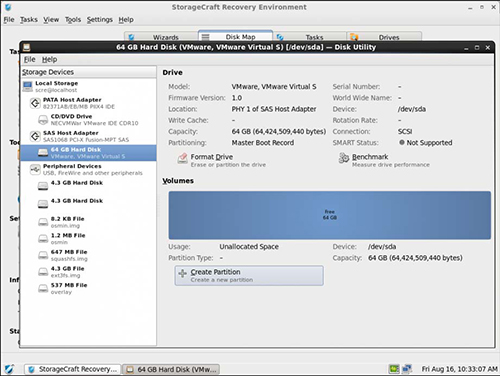Click the taskbar clock date and time

[x=459, y=369]
